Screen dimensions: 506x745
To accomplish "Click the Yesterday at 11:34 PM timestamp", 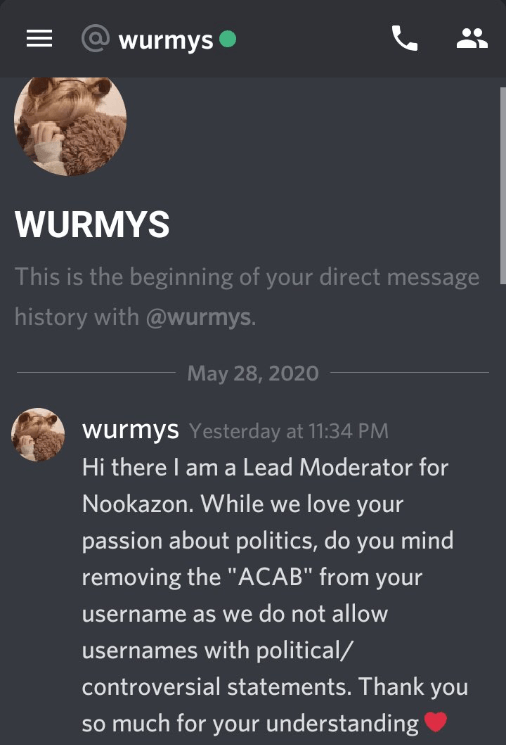I will click(289, 431).
